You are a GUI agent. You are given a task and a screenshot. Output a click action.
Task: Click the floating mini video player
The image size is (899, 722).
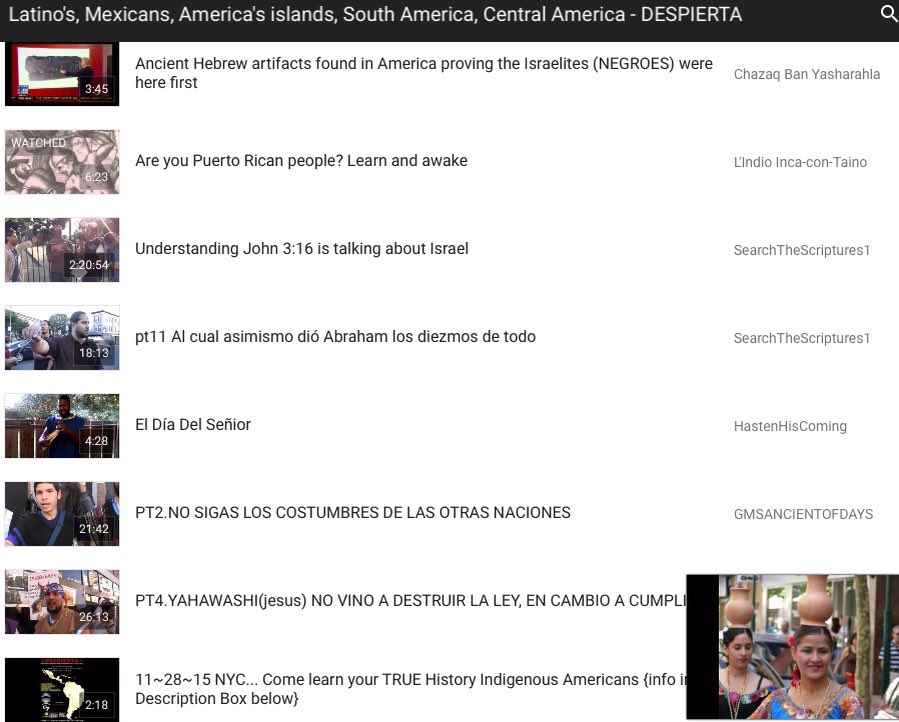click(791, 646)
